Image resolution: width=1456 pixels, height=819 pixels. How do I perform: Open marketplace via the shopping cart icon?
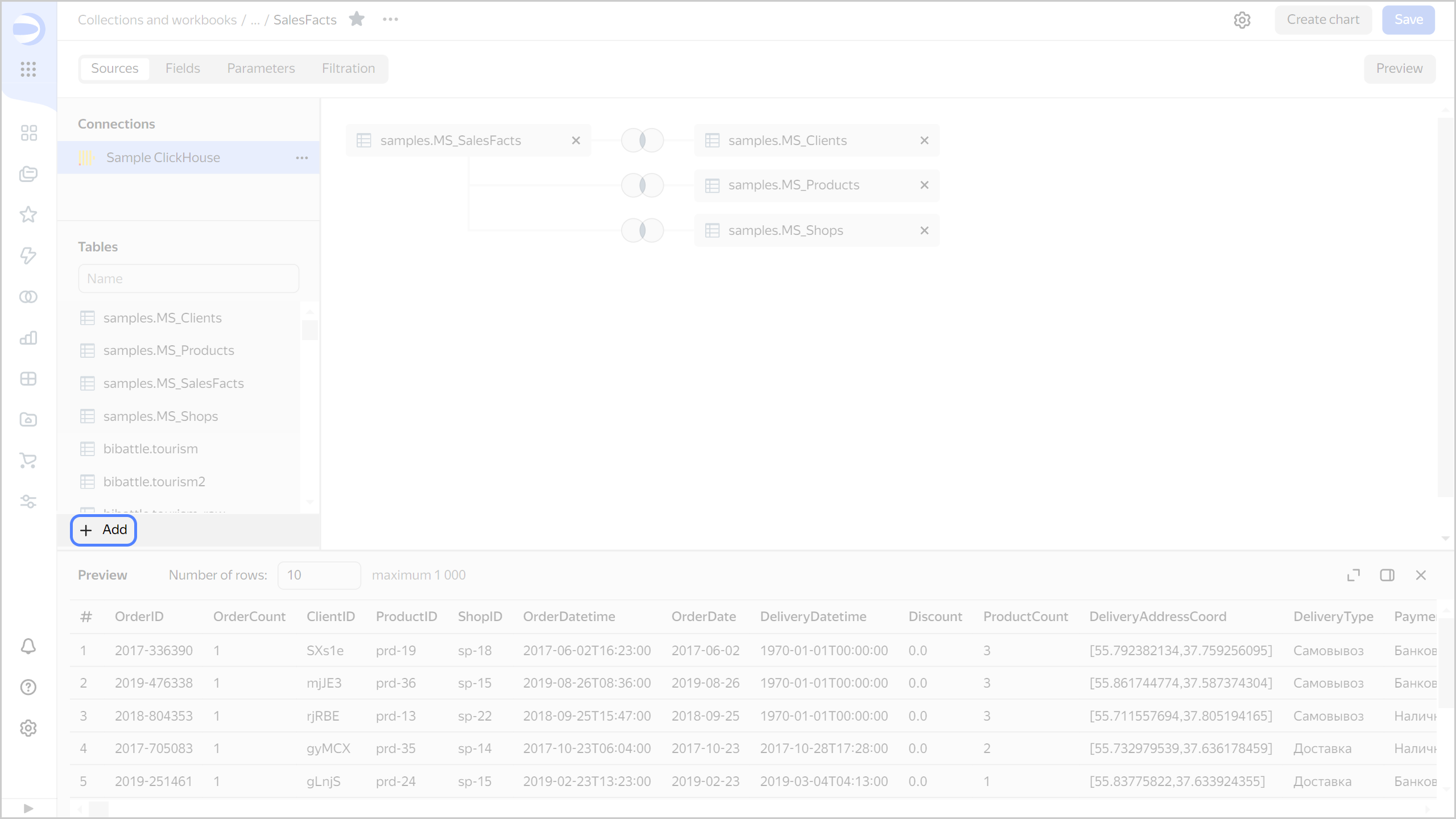tap(28, 461)
